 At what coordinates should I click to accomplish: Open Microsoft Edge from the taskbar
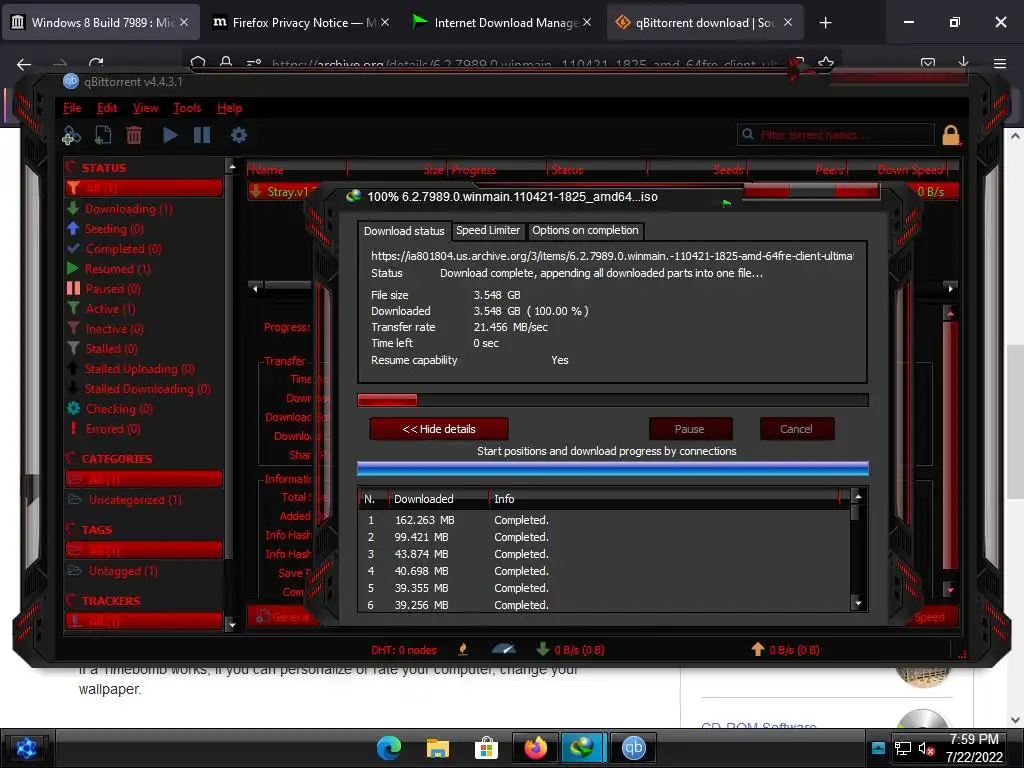tap(389, 748)
